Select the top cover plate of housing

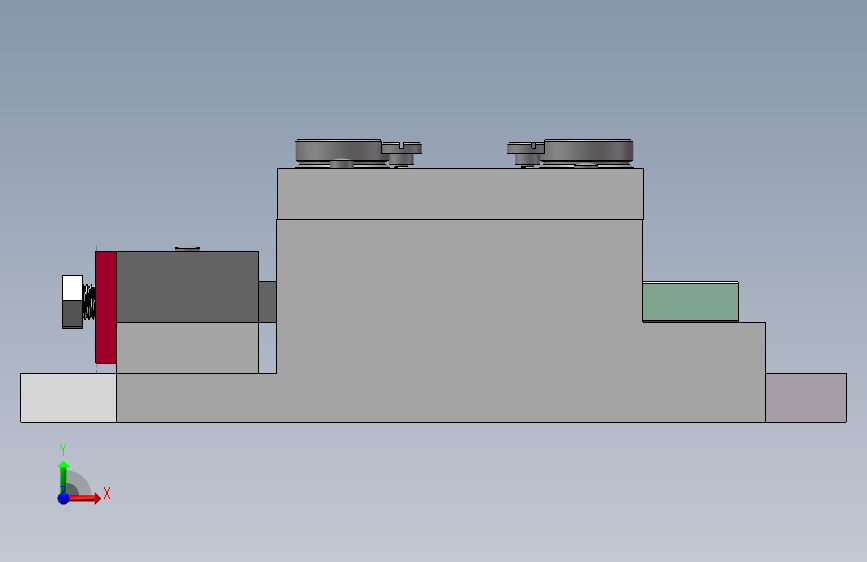[460, 194]
